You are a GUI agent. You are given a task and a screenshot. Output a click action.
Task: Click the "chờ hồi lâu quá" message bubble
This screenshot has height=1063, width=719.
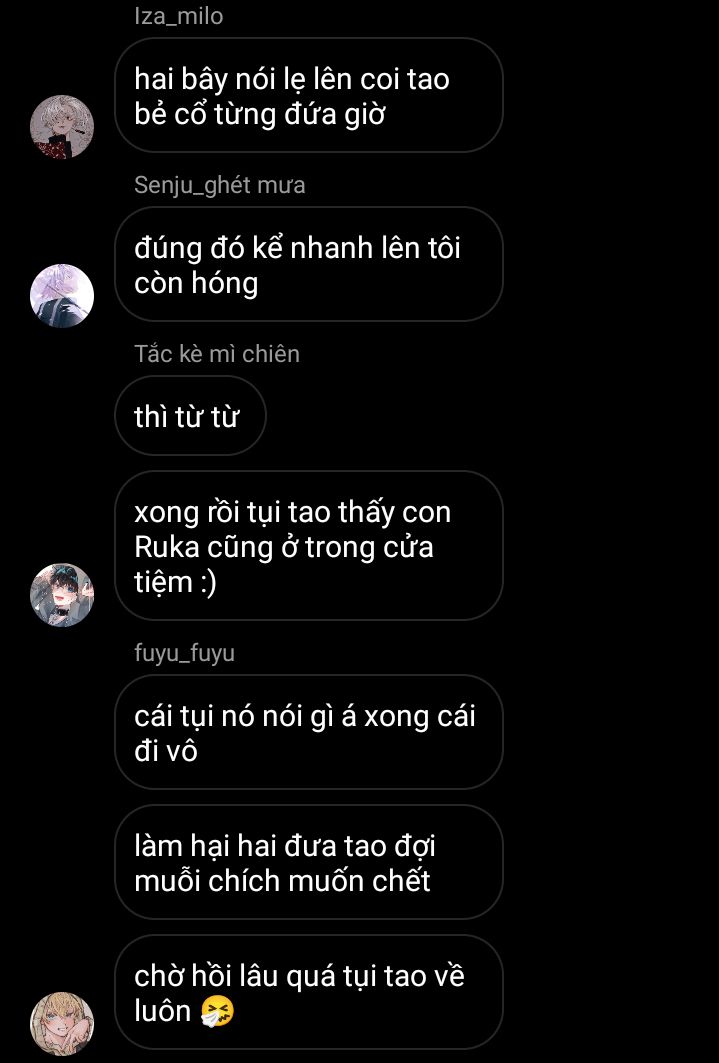coord(309,992)
